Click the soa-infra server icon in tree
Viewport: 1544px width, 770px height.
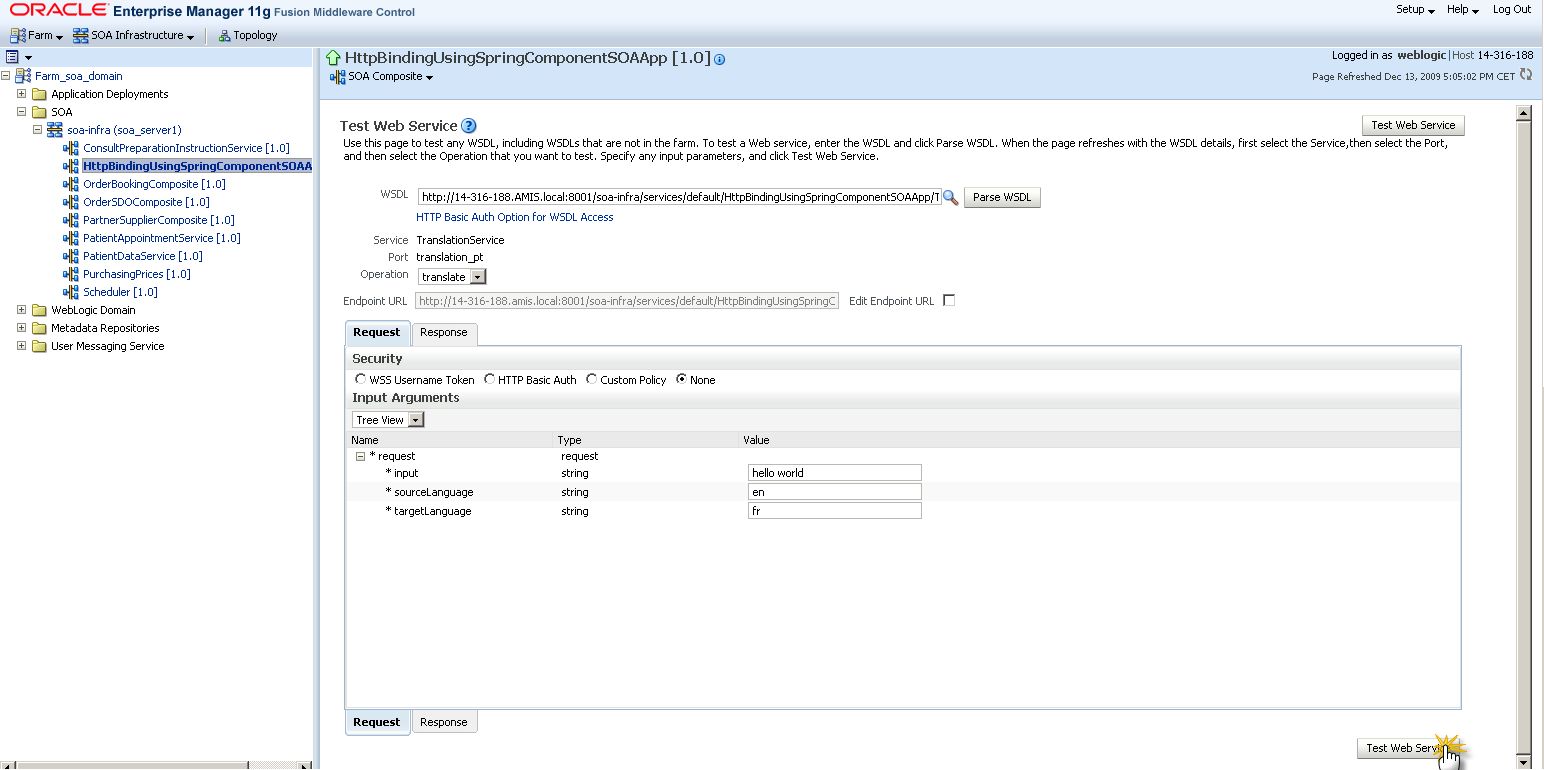coord(55,130)
